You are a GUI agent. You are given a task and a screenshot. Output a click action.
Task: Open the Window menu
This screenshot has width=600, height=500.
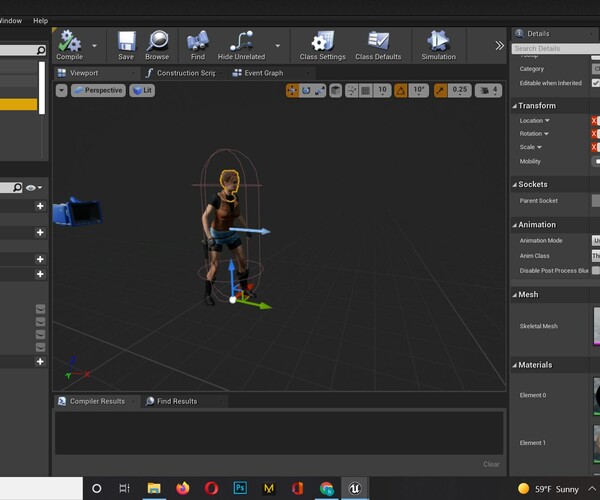click(11, 21)
